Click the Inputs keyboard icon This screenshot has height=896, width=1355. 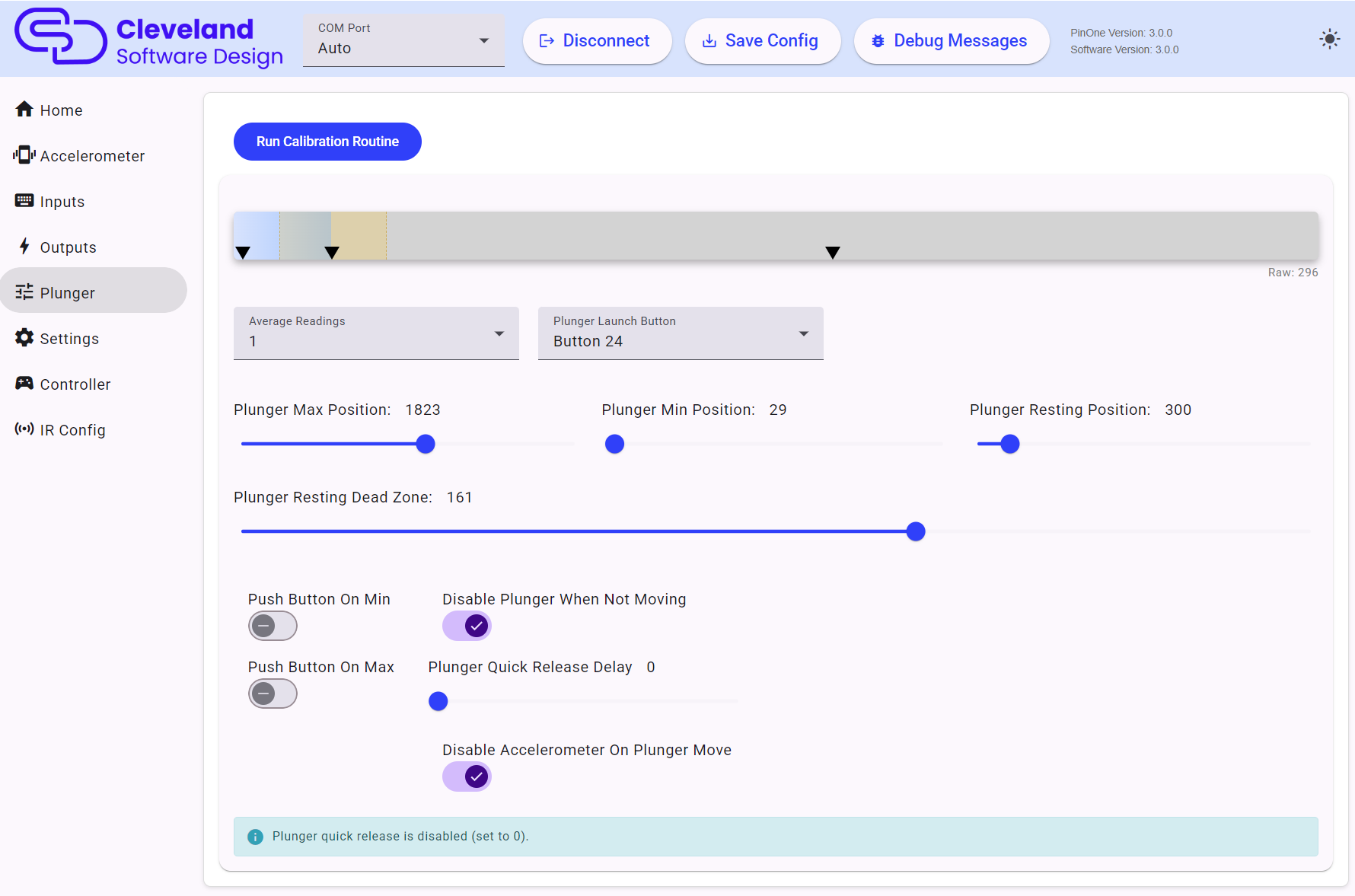coord(24,201)
